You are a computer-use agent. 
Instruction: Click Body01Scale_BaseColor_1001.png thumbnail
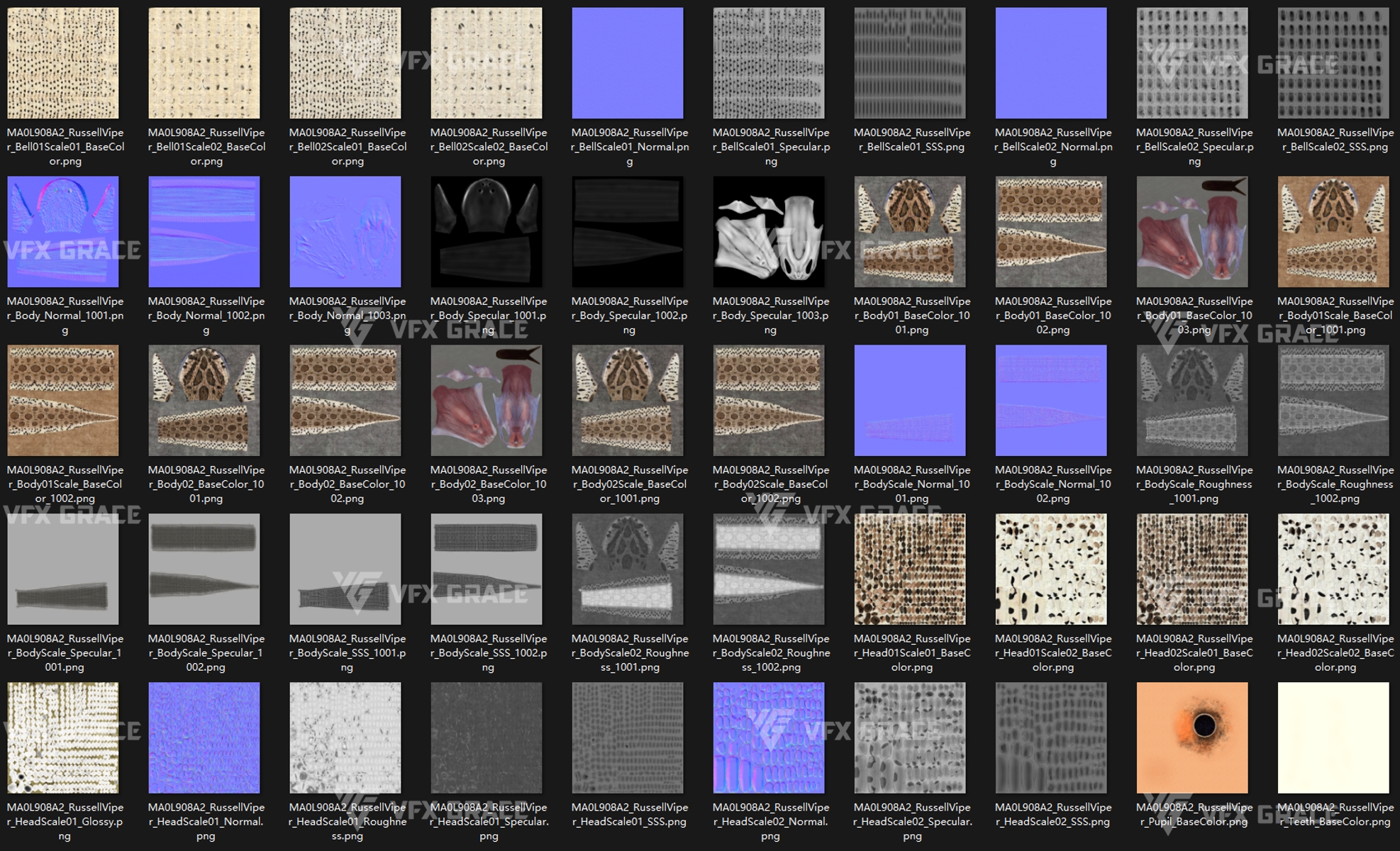tap(1333, 231)
